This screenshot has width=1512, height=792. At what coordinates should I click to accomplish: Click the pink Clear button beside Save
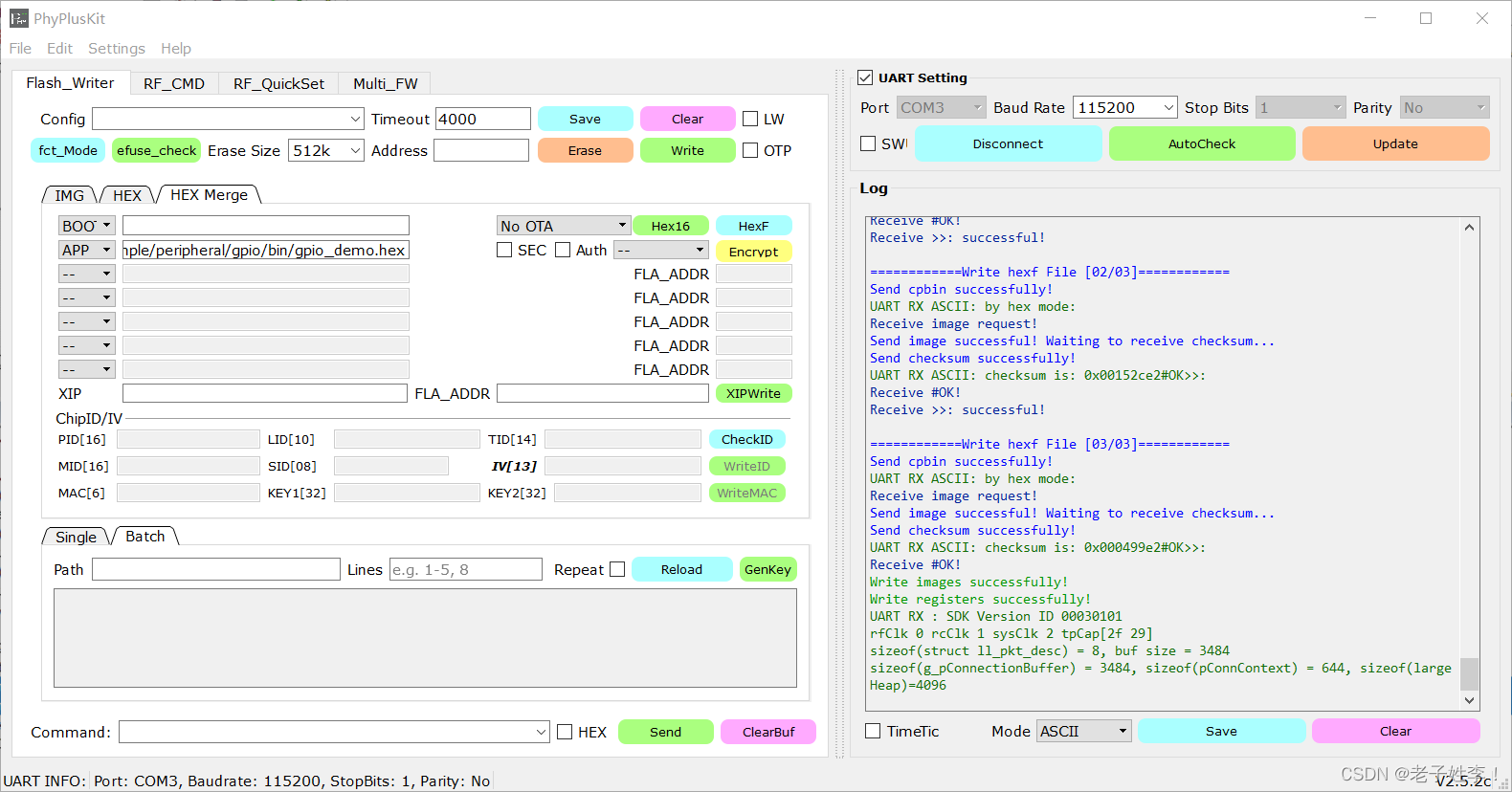pos(688,119)
